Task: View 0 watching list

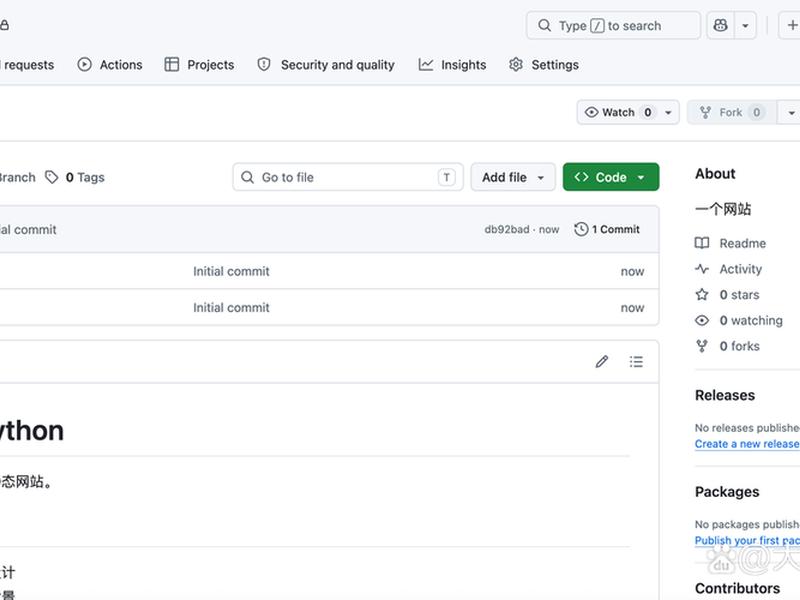Action: tap(751, 320)
